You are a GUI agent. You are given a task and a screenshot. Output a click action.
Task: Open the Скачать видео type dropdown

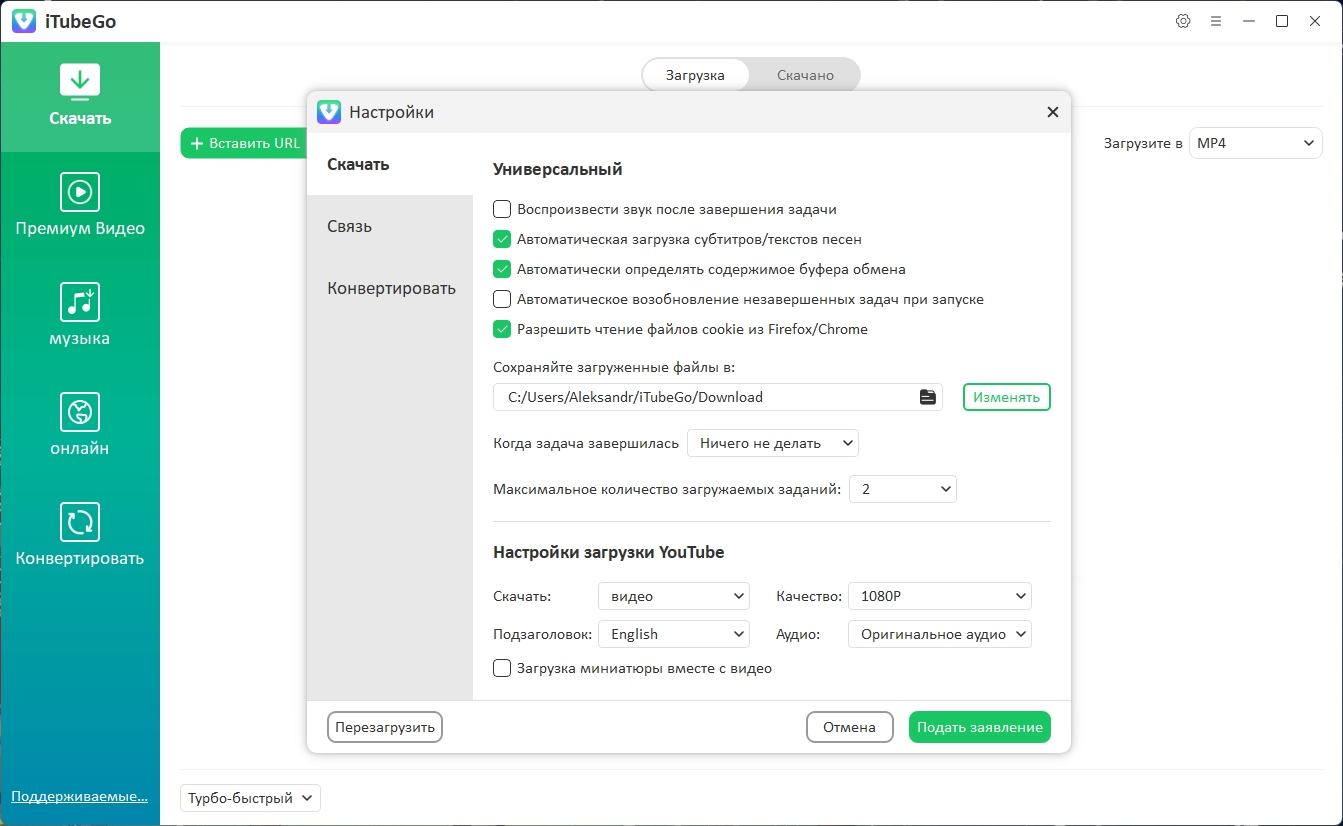point(673,596)
